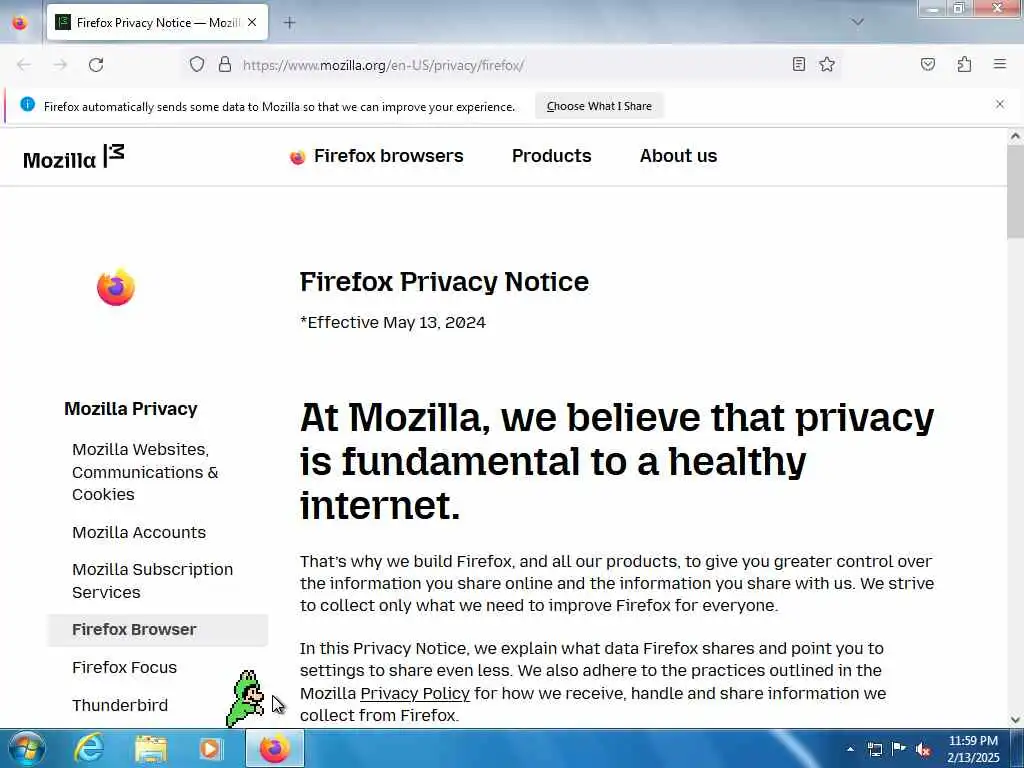Reload the page with the refresh icon
Viewport: 1024px width, 768px height.
click(x=96, y=65)
